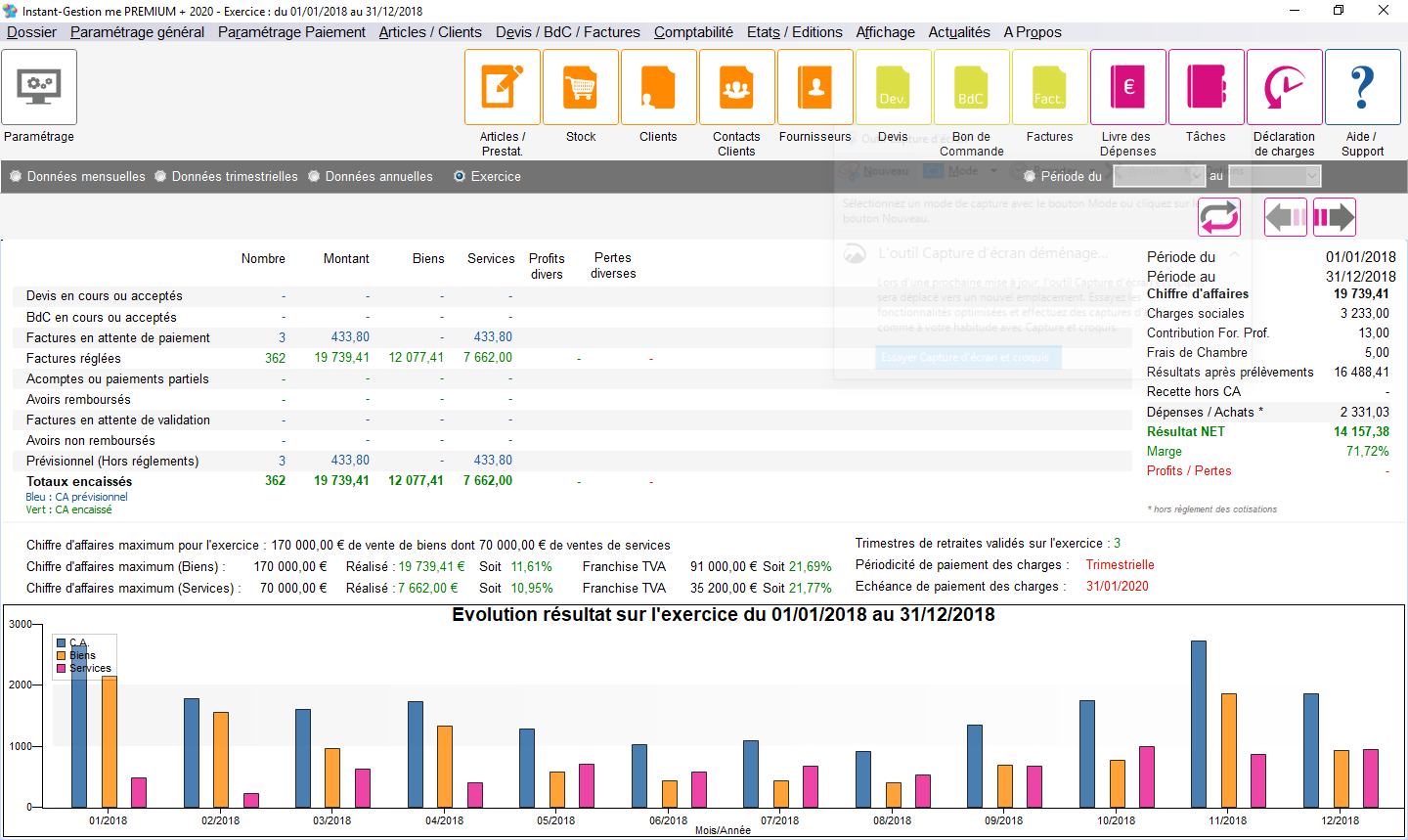This screenshot has height=840, width=1408.
Task: Click 10/2018 pink Services bar
Action: coord(1147,776)
